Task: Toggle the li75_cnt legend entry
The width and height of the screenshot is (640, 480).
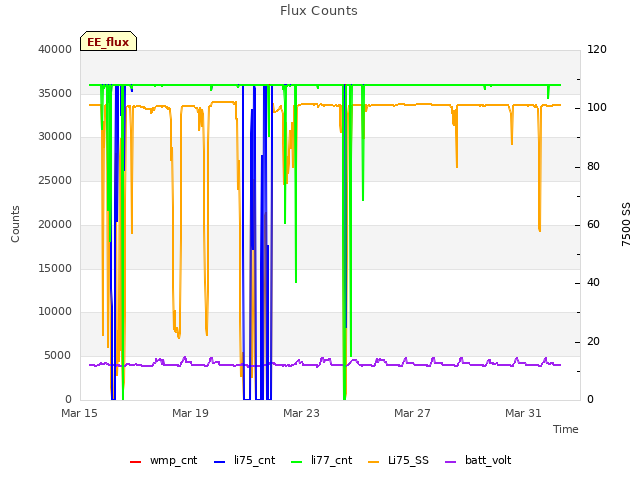Action: coord(244,460)
